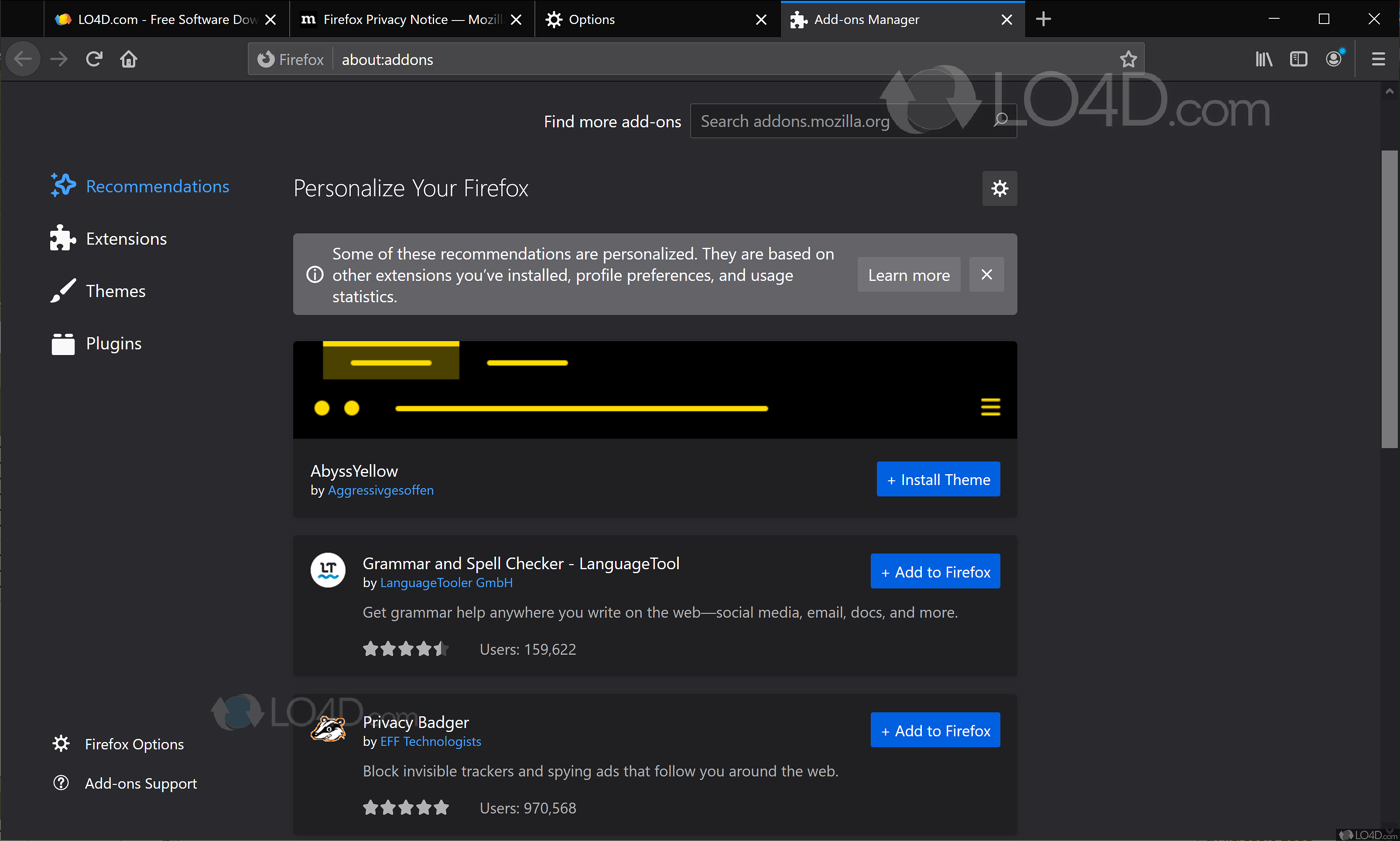Click the Privacy Badger extension icon
1400x841 pixels.
click(328, 728)
